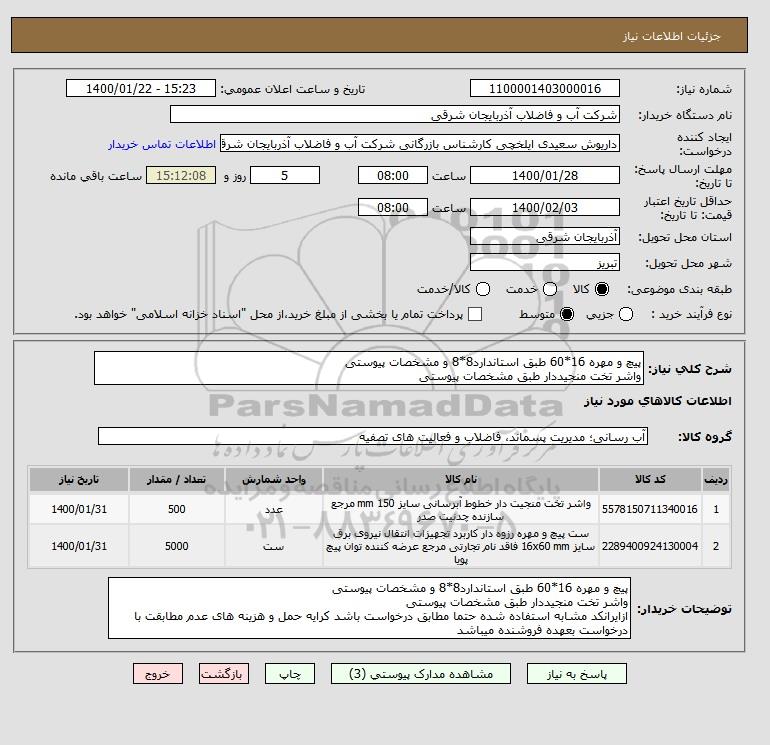
Task: Click need date 1400/01/31 in row 1
Action: point(79,509)
